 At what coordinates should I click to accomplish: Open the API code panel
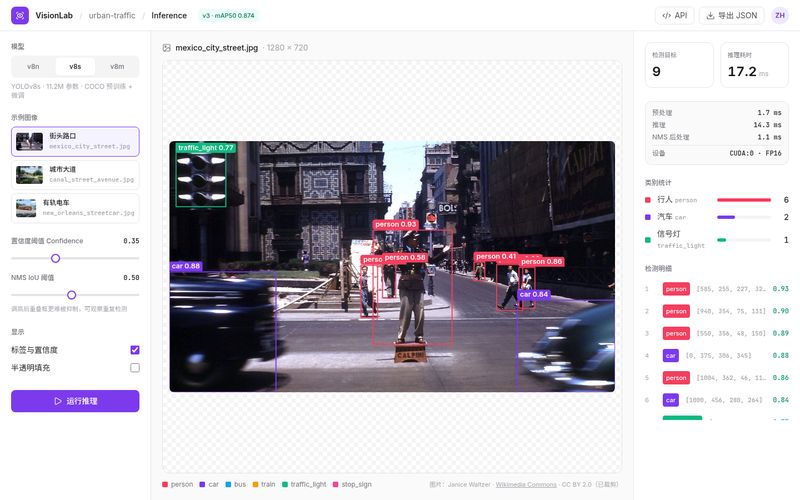[674, 15]
